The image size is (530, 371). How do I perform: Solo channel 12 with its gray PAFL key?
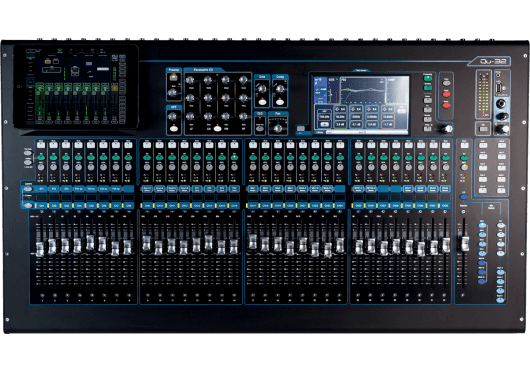185,167
